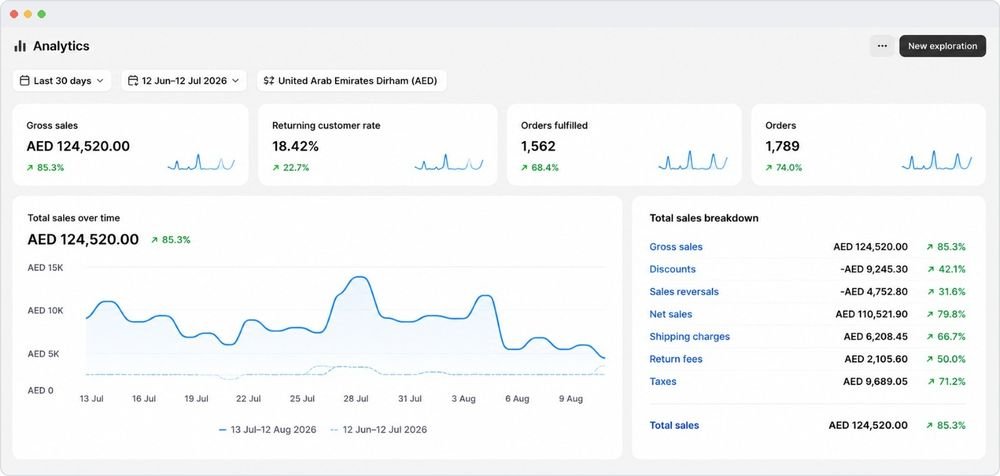Click the Total sales over time heading
1000x476 pixels.
[x=73, y=218]
